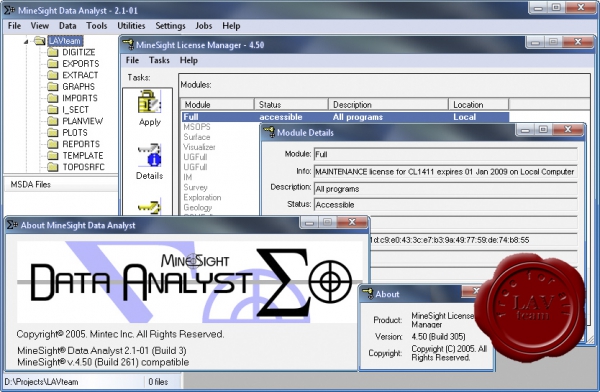
Task: Select the EXPORTS folder
Action: click(x=81, y=64)
